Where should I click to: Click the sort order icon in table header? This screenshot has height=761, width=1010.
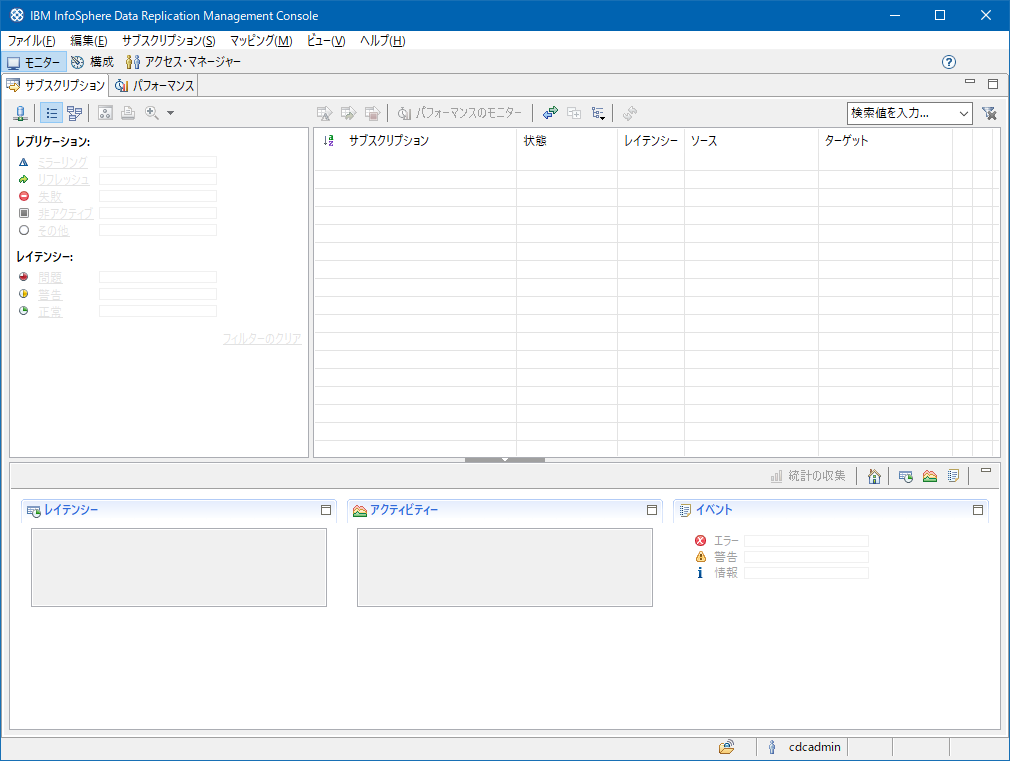click(329, 140)
